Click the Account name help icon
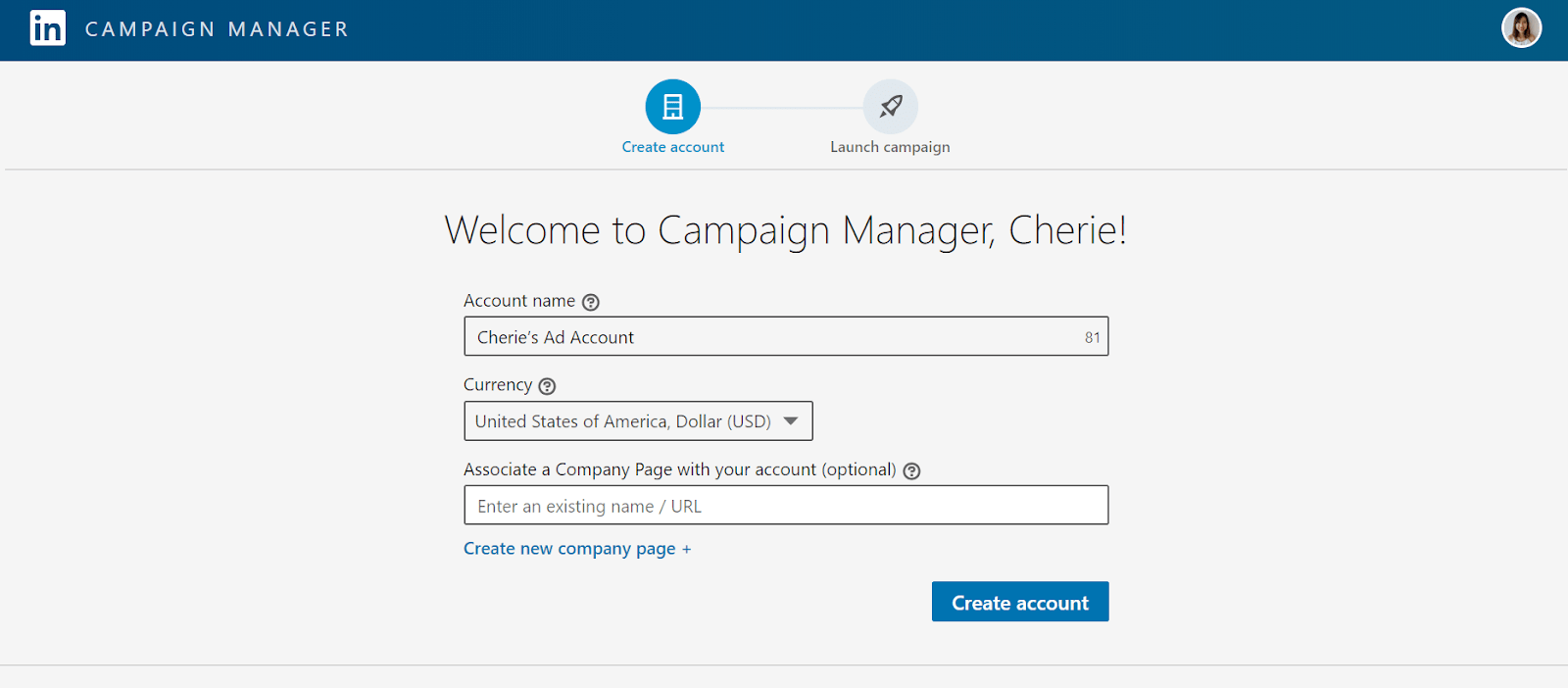 pos(591,302)
